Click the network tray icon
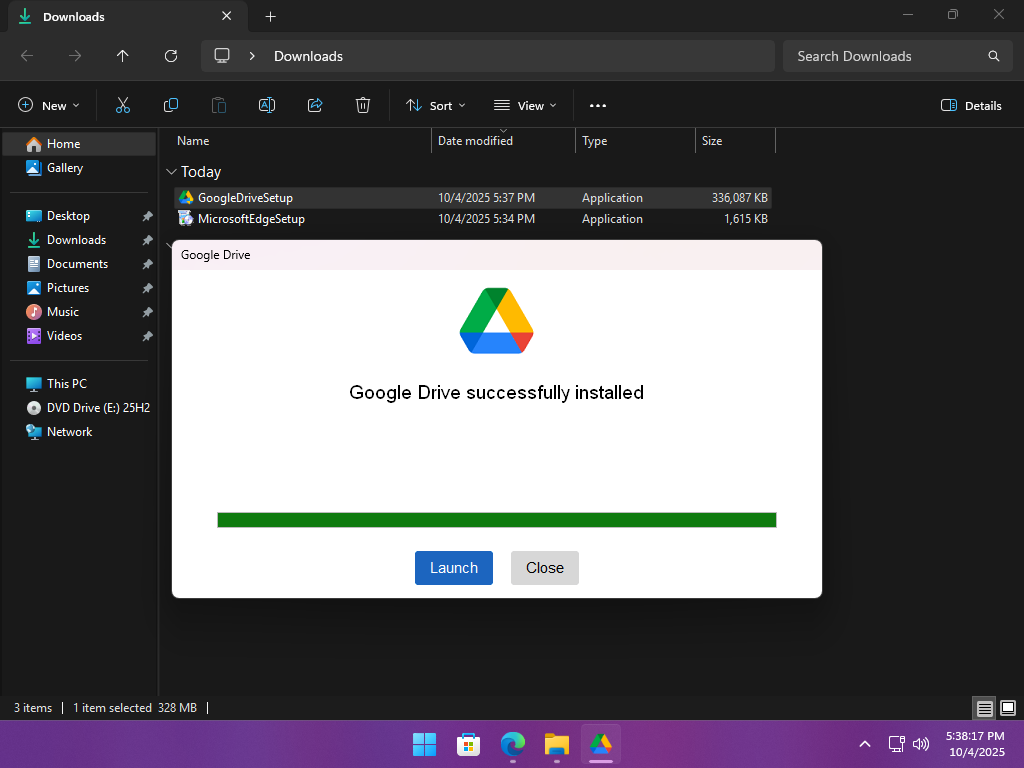Image resolution: width=1024 pixels, height=768 pixels. pyautogui.click(x=897, y=744)
